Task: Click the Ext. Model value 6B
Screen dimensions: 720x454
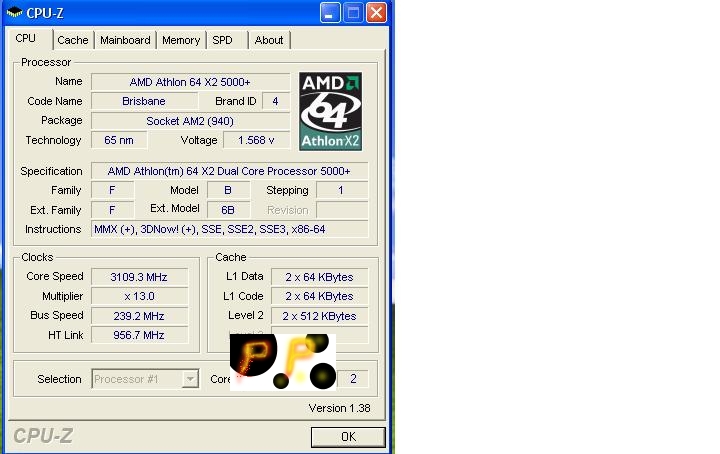Action: (x=228, y=210)
